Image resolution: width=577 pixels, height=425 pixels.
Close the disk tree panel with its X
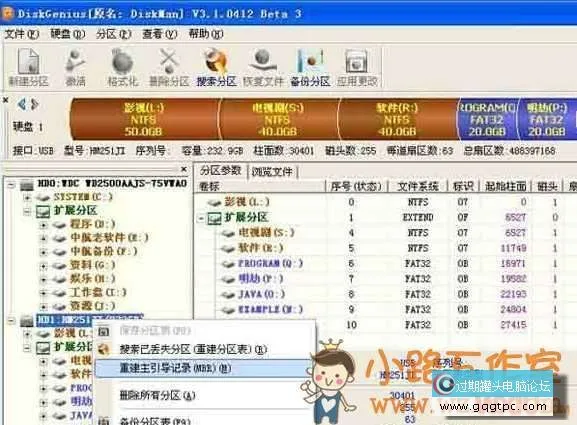click(x=184, y=169)
